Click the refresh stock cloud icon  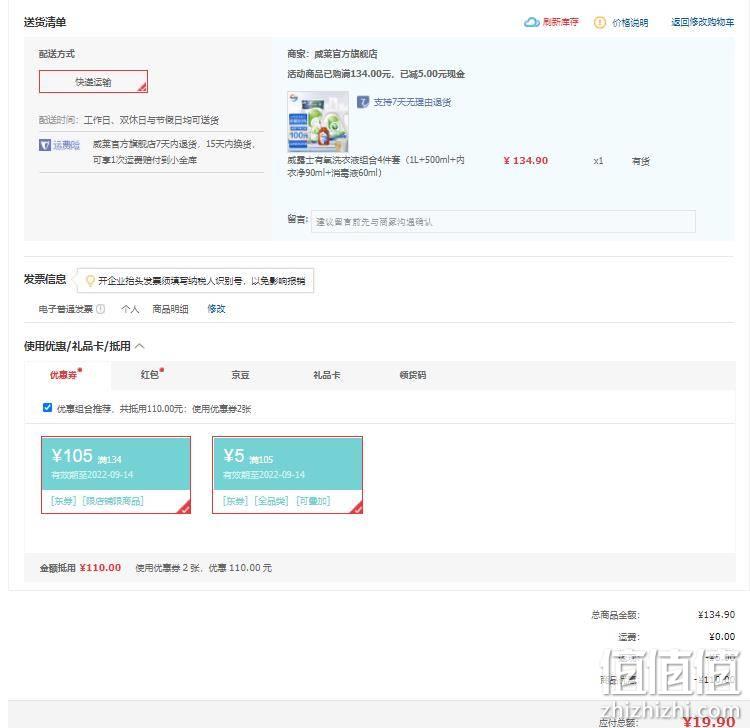pos(531,22)
